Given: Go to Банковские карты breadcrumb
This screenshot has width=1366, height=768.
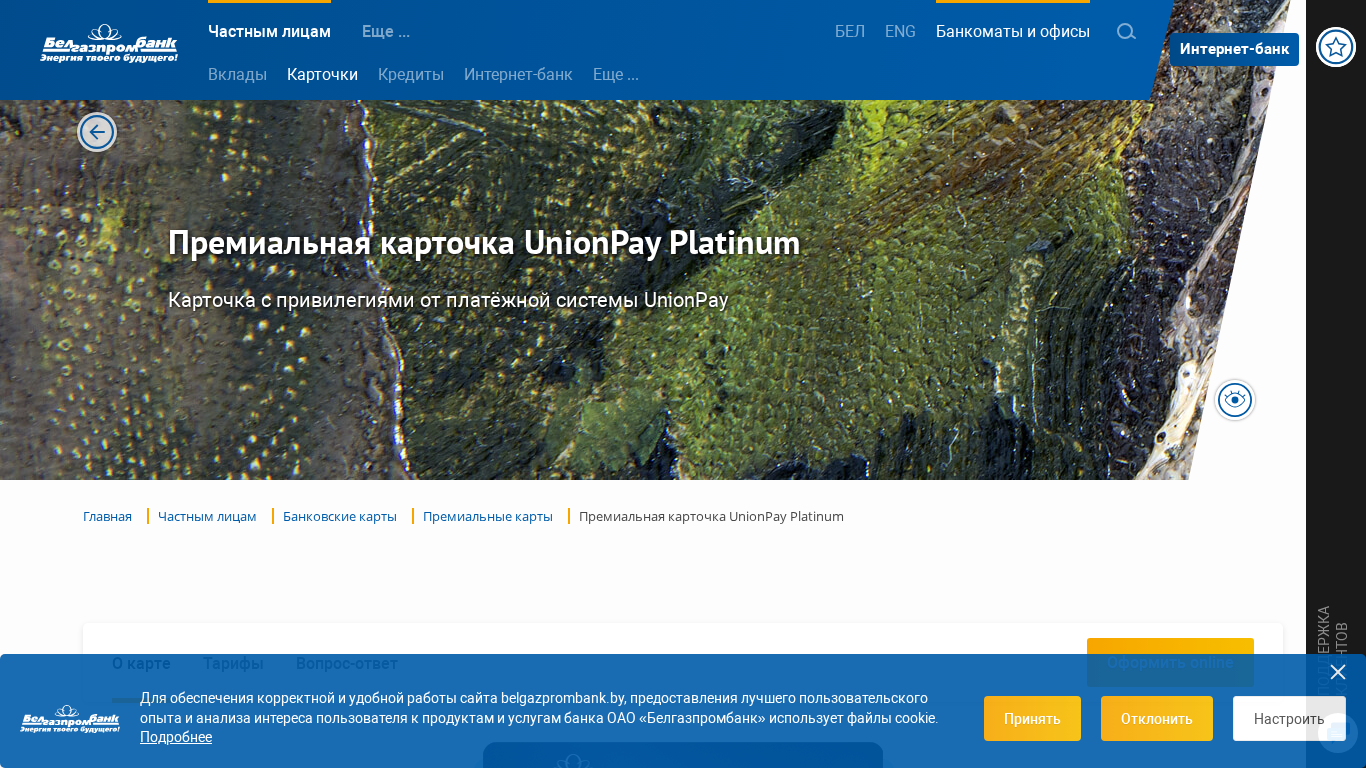Looking at the screenshot, I should click(340, 516).
